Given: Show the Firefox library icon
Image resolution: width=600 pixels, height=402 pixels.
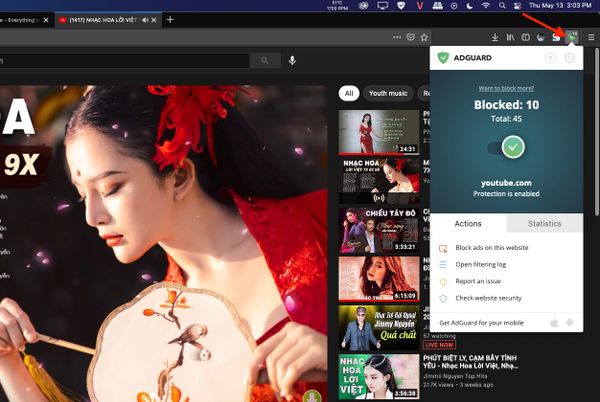Looking at the screenshot, I should pos(510,37).
